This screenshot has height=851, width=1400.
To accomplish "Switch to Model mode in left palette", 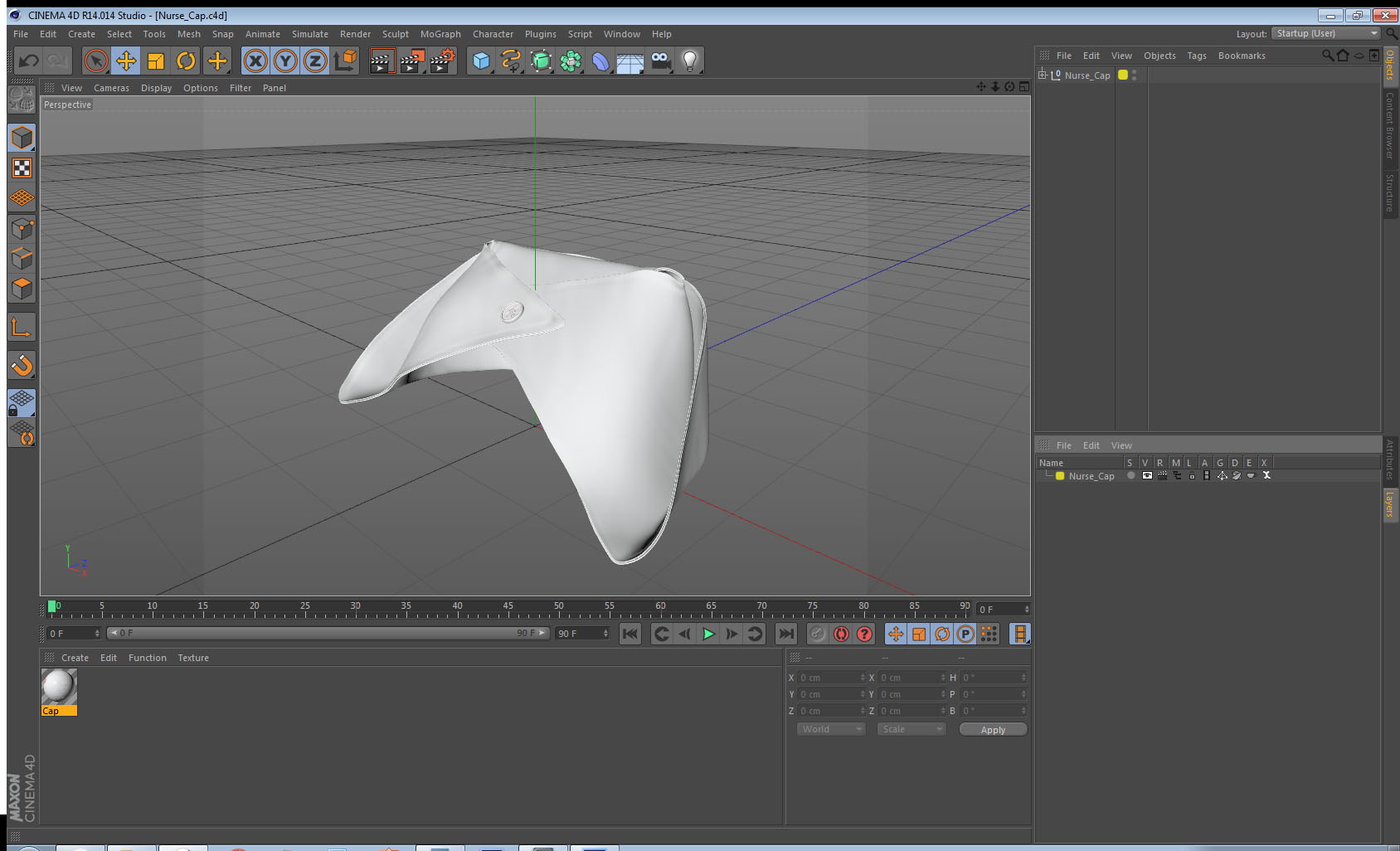I will (22, 138).
